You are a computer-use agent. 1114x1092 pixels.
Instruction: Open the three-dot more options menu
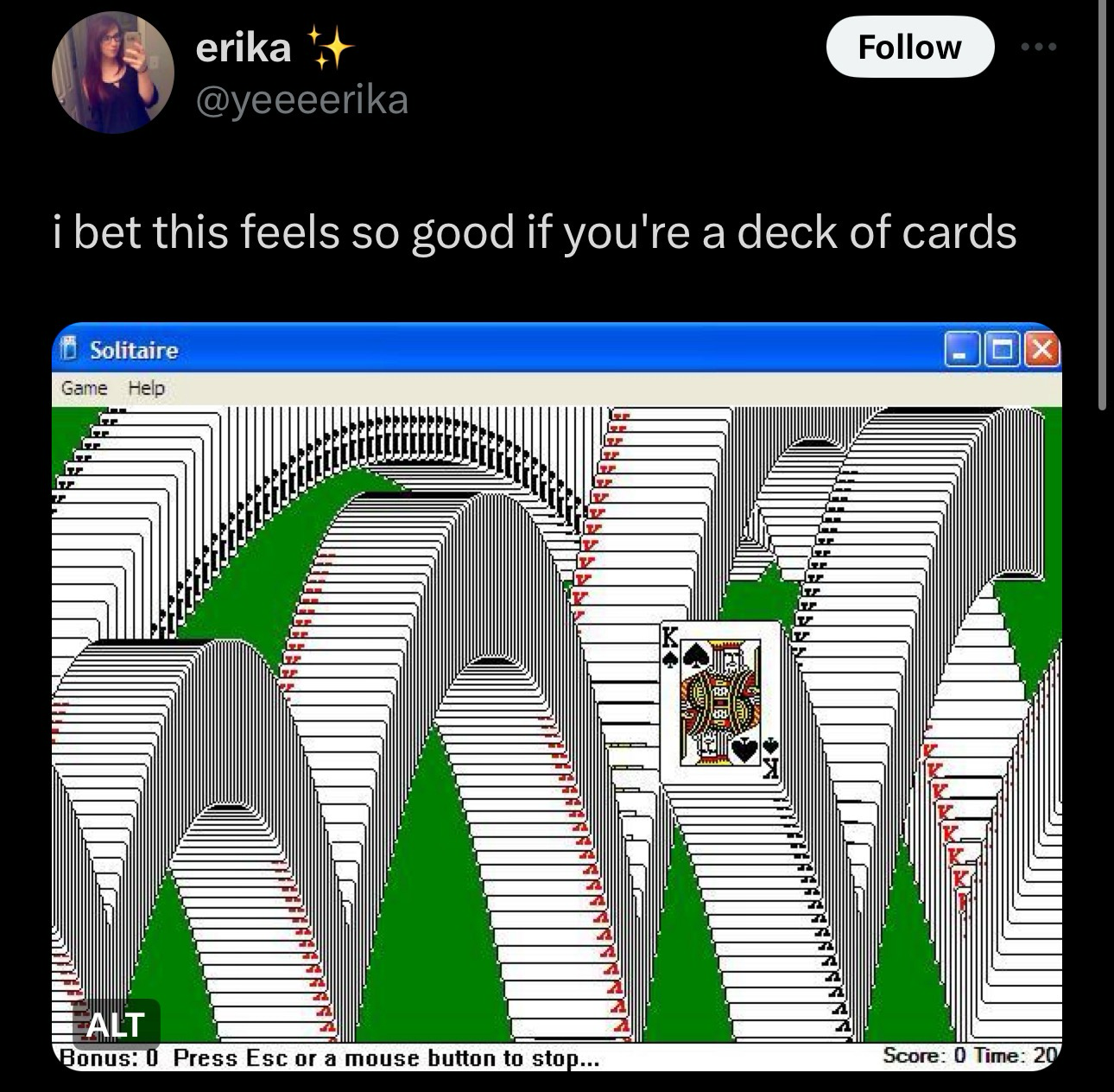(x=1037, y=48)
